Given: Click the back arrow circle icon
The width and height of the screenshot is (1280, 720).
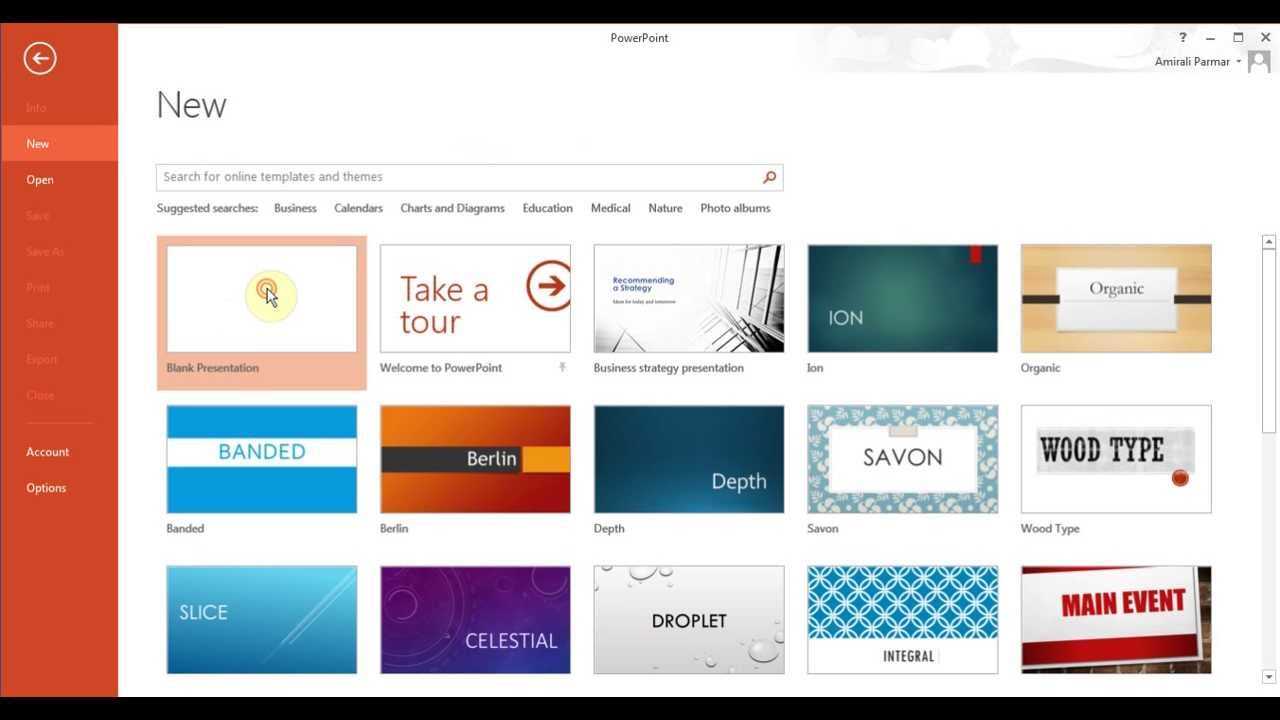Looking at the screenshot, I should (x=40, y=58).
